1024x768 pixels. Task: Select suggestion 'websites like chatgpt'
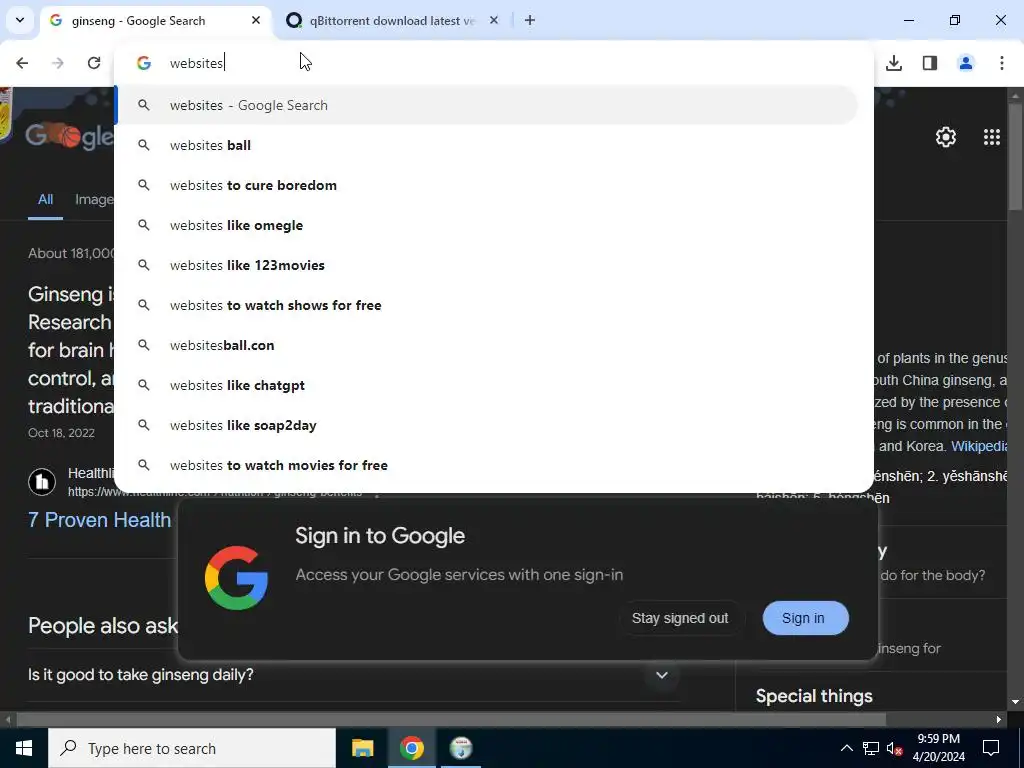pyautogui.click(x=487, y=385)
